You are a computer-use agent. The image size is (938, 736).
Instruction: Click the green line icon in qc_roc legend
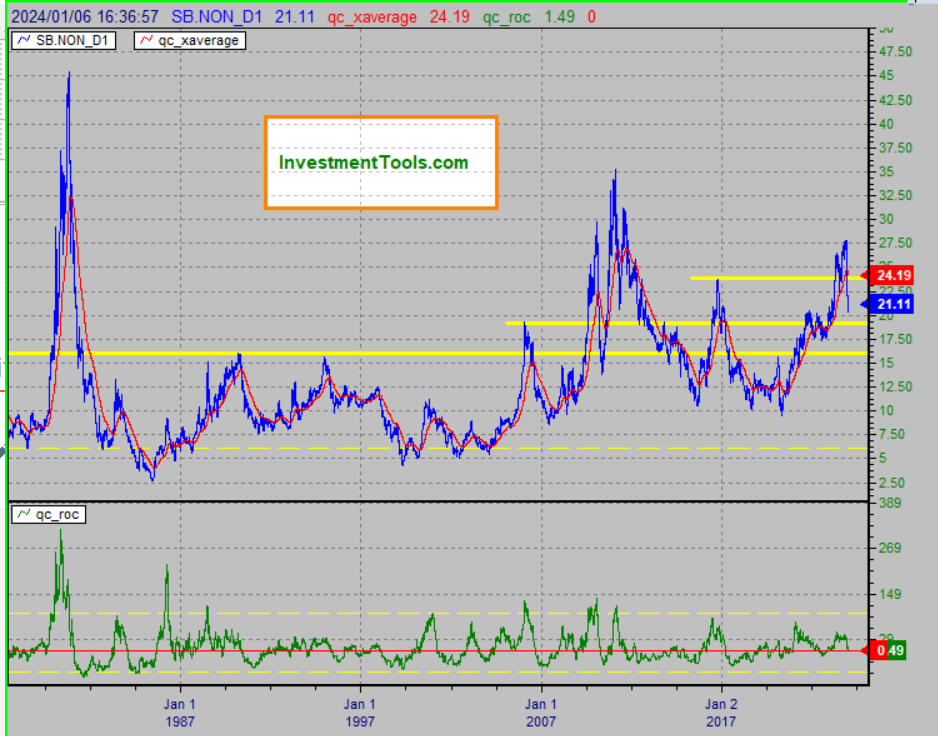point(25,514)
